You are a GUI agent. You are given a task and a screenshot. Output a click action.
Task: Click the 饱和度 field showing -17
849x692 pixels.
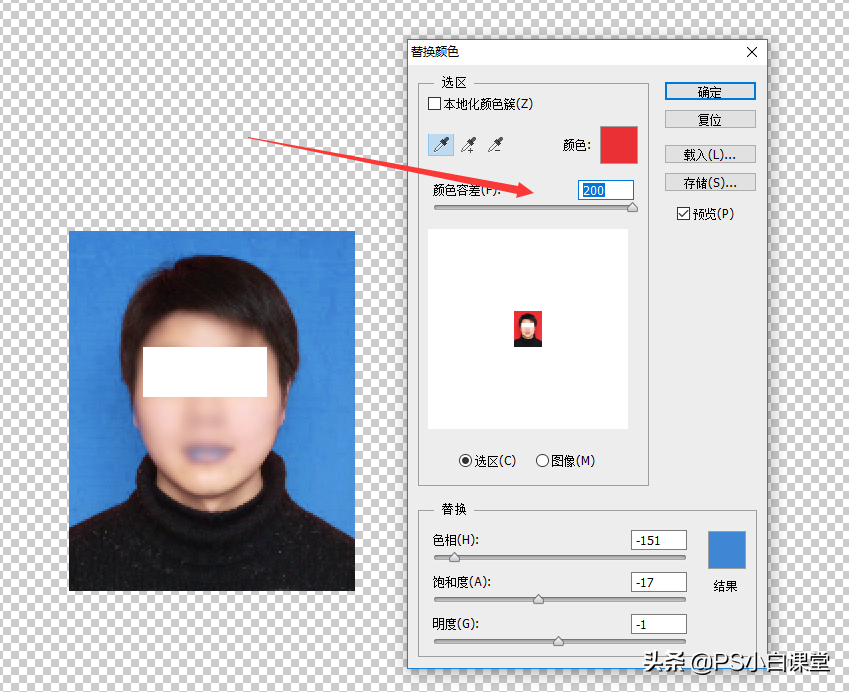pos(658,582)
